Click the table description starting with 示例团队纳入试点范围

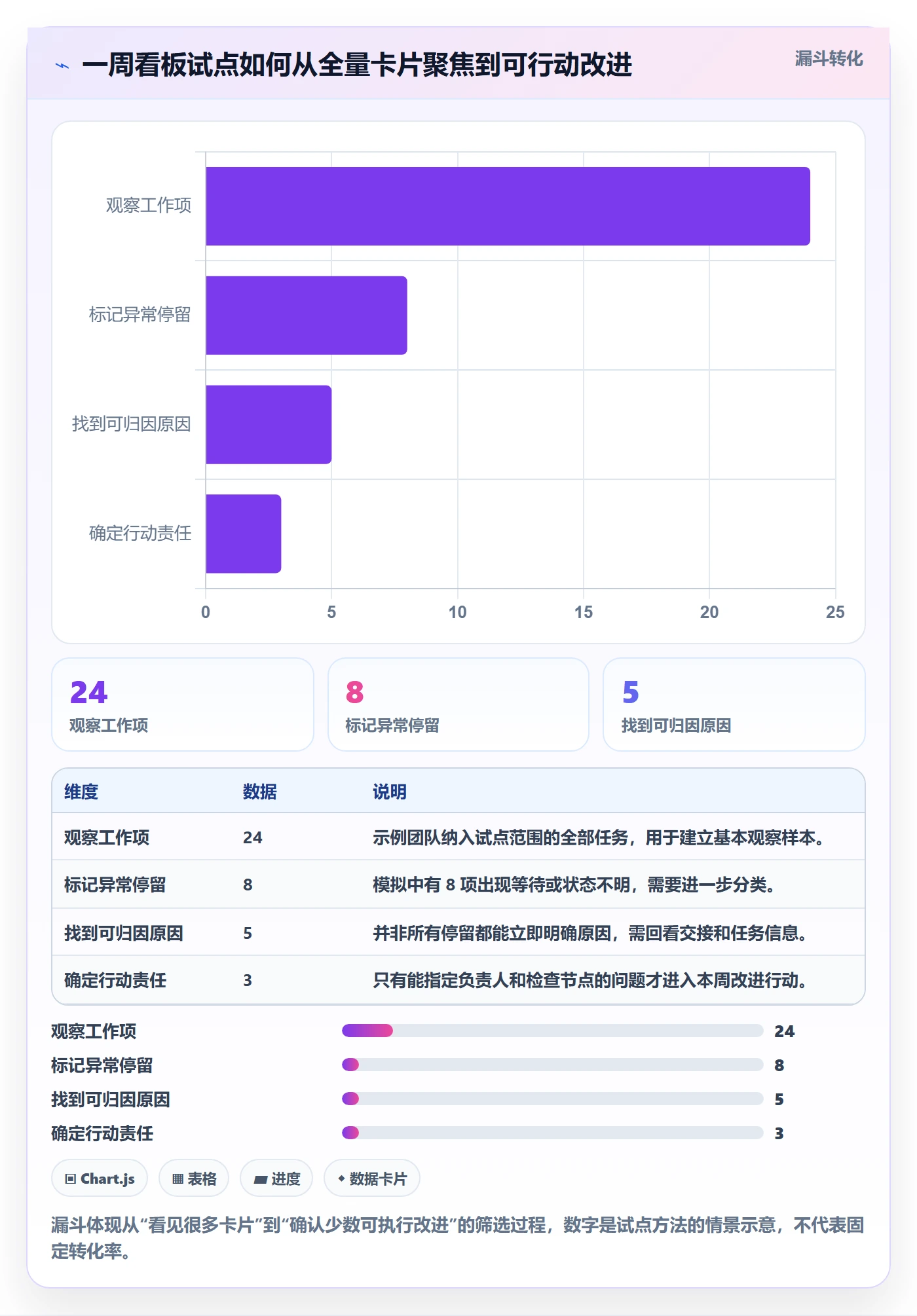pos(599,837)
